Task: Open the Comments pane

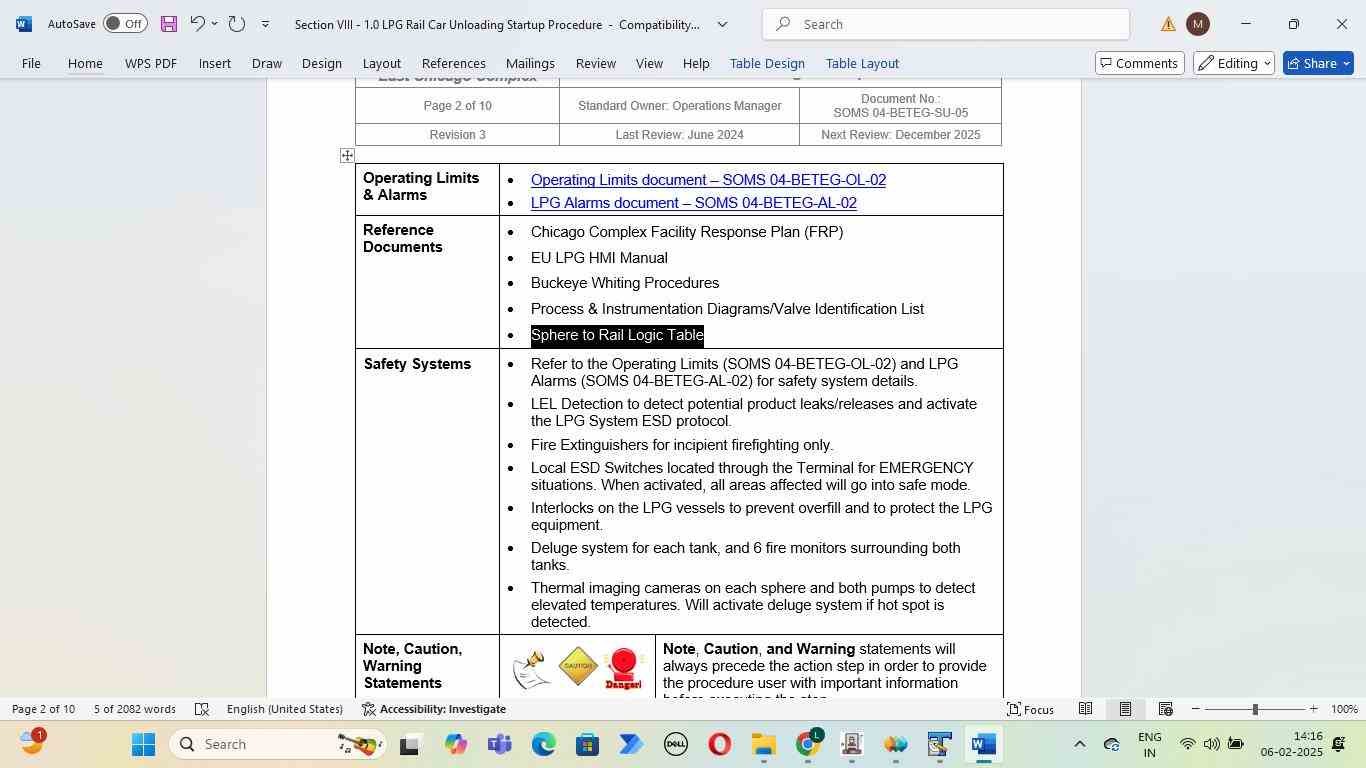Action: (1140, 63)
